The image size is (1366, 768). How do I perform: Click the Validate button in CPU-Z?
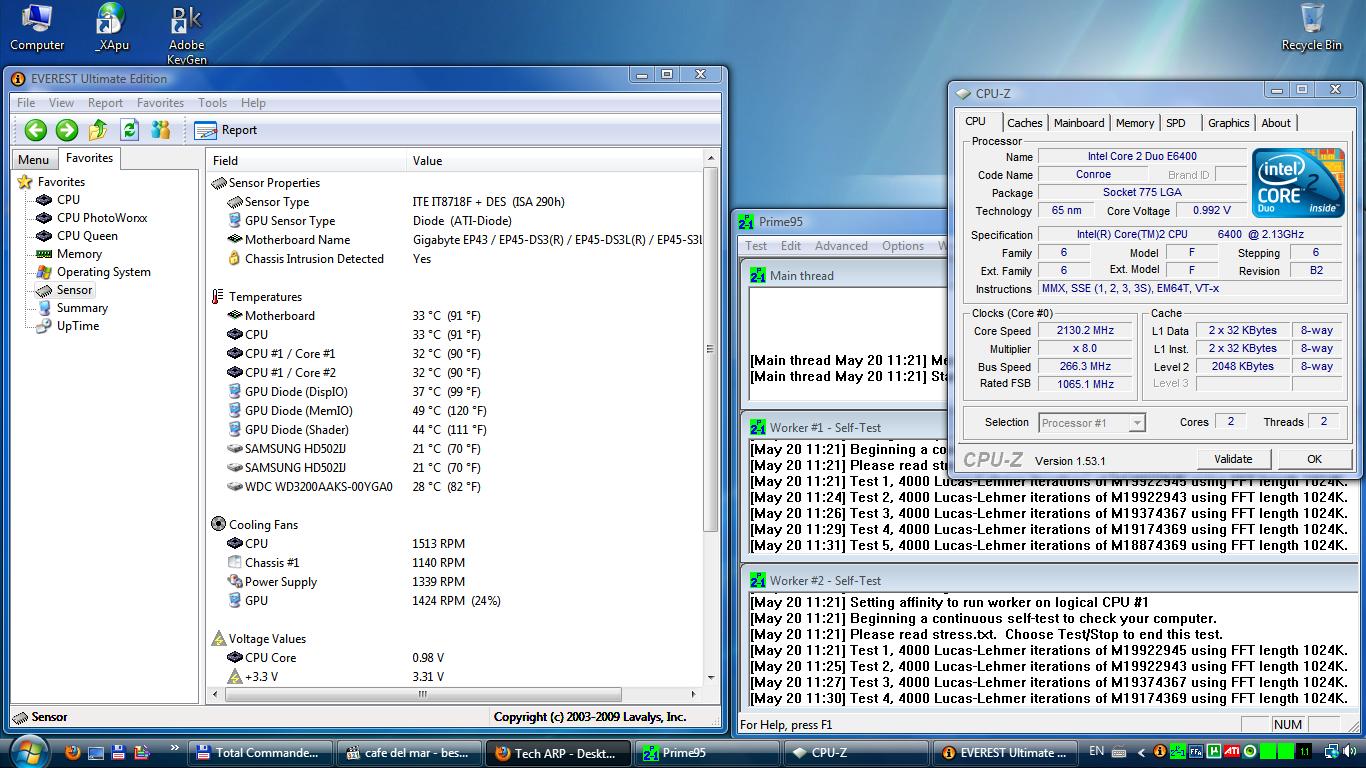tap(1233, 459)
